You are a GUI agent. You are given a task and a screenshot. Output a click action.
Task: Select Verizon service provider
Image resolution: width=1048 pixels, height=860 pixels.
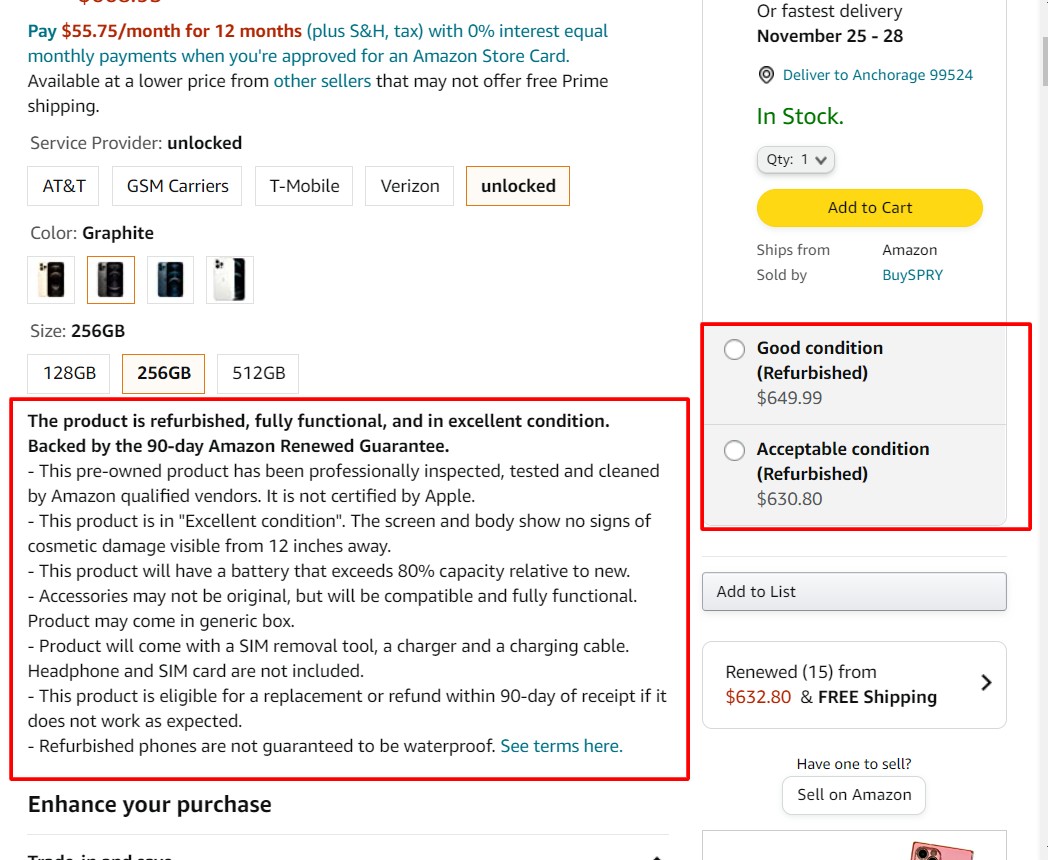click(410, 186)
